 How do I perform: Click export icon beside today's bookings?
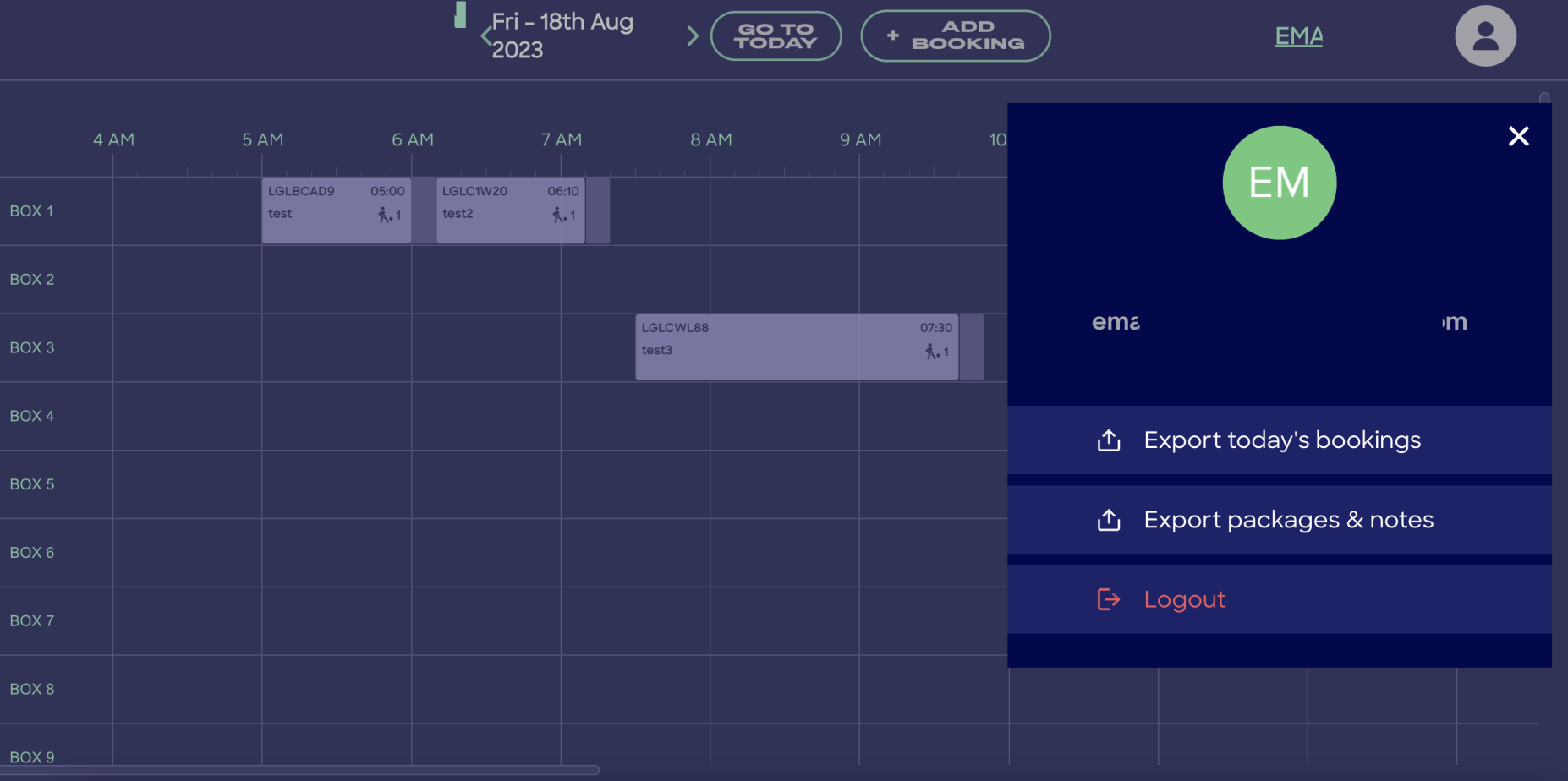1108,440
